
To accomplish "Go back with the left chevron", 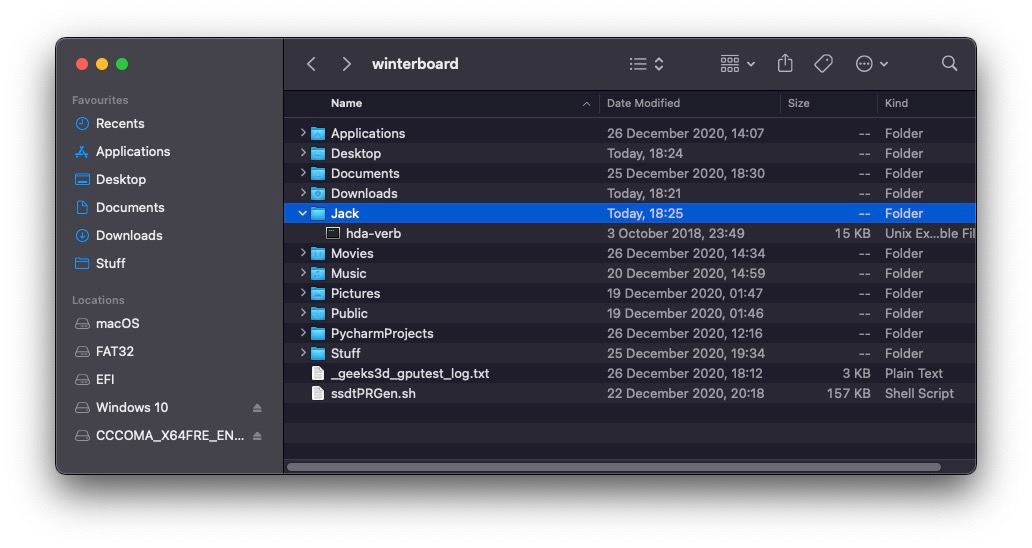I will 311,64.
